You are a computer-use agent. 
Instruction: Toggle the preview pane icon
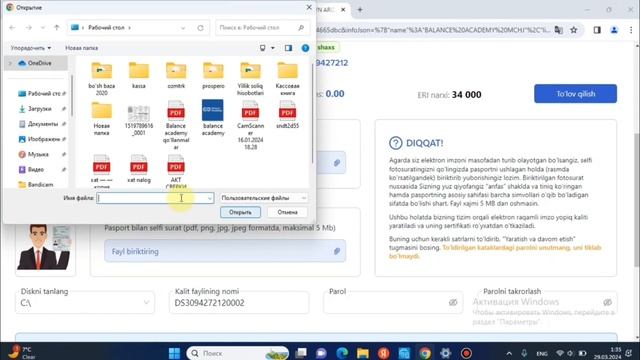point(289,48)
